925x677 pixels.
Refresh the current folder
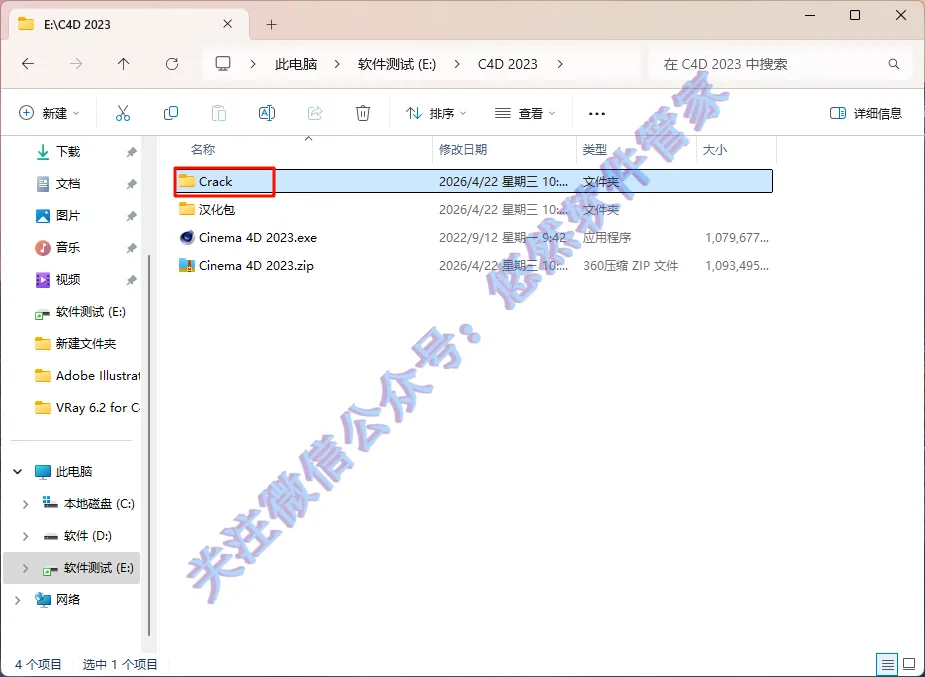click(172, 64)
